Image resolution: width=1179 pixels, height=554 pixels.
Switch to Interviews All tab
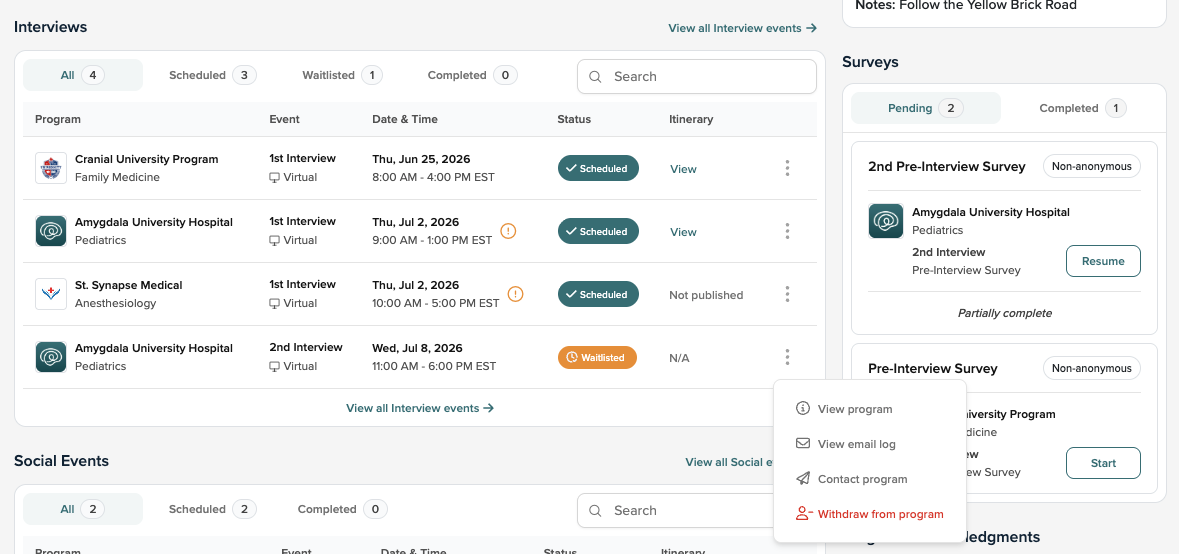click(83, 75)
